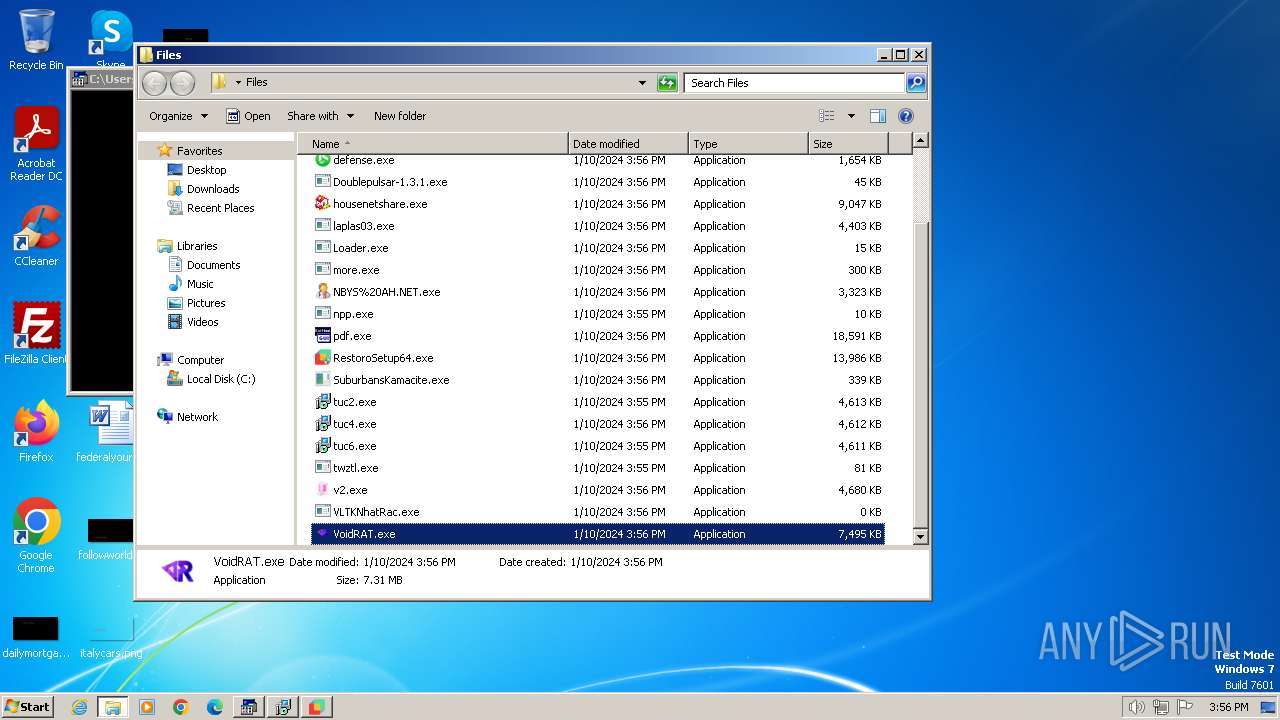Viewport: 1280px width, 720px height.
Task: Click the Explorer Forward navigation button
Action: (182, 83)
